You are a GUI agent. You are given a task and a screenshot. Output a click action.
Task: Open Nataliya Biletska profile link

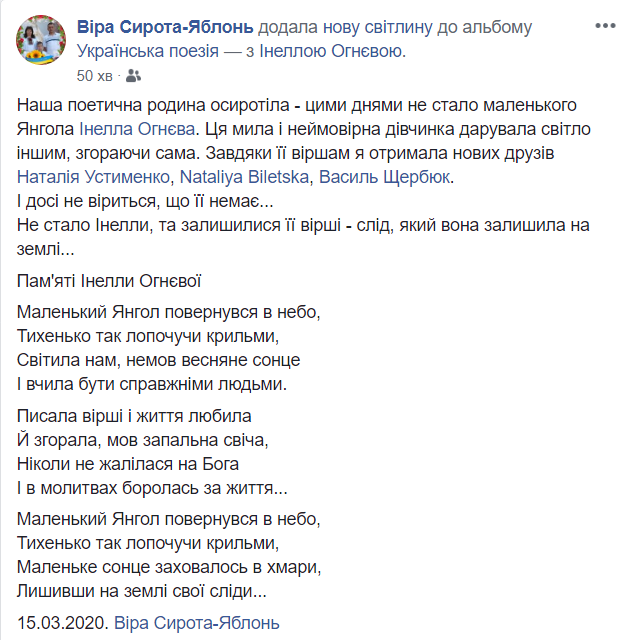point(244,177)
